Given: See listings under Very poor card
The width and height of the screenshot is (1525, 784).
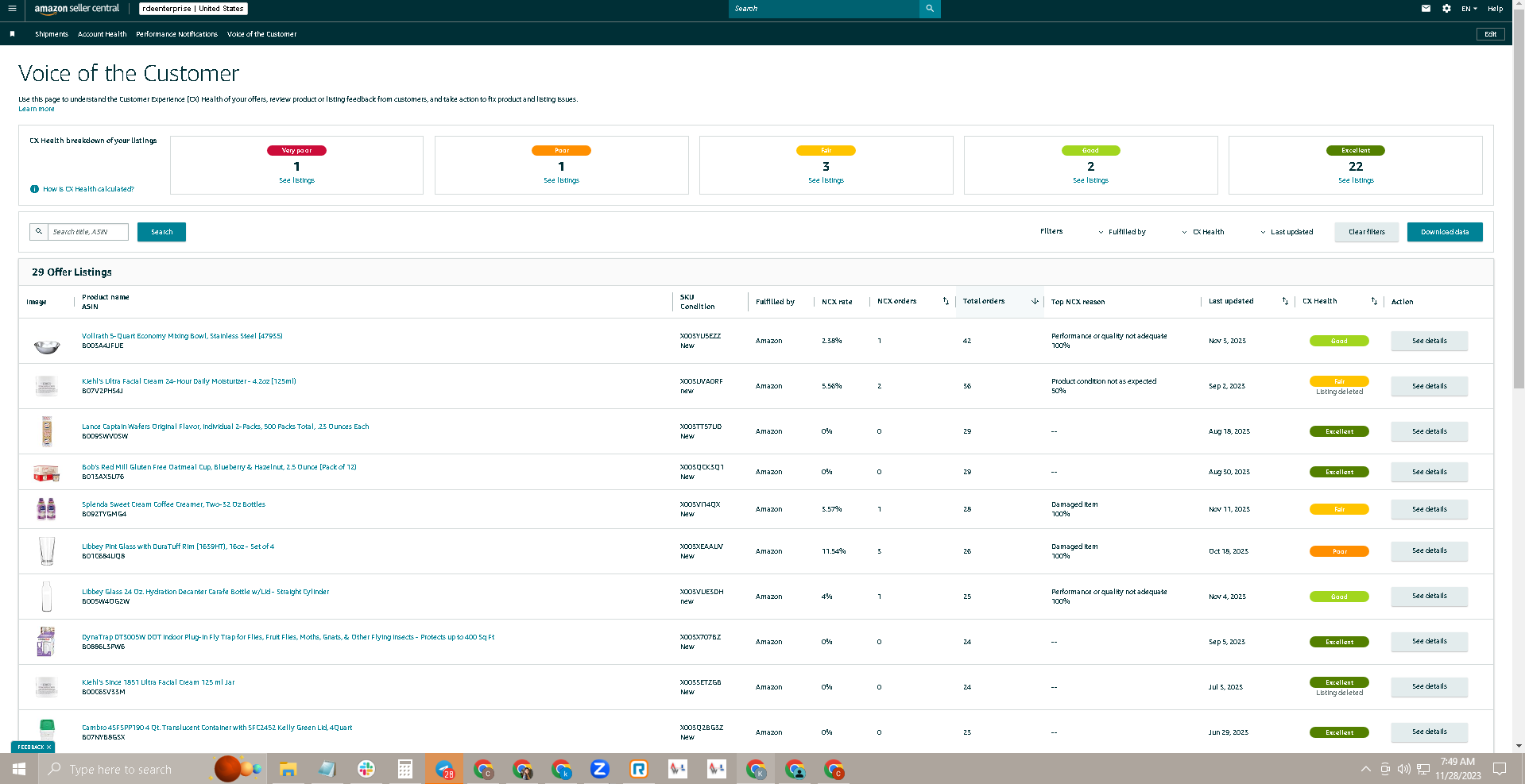Looking at the screenshot, I should 296,180.
